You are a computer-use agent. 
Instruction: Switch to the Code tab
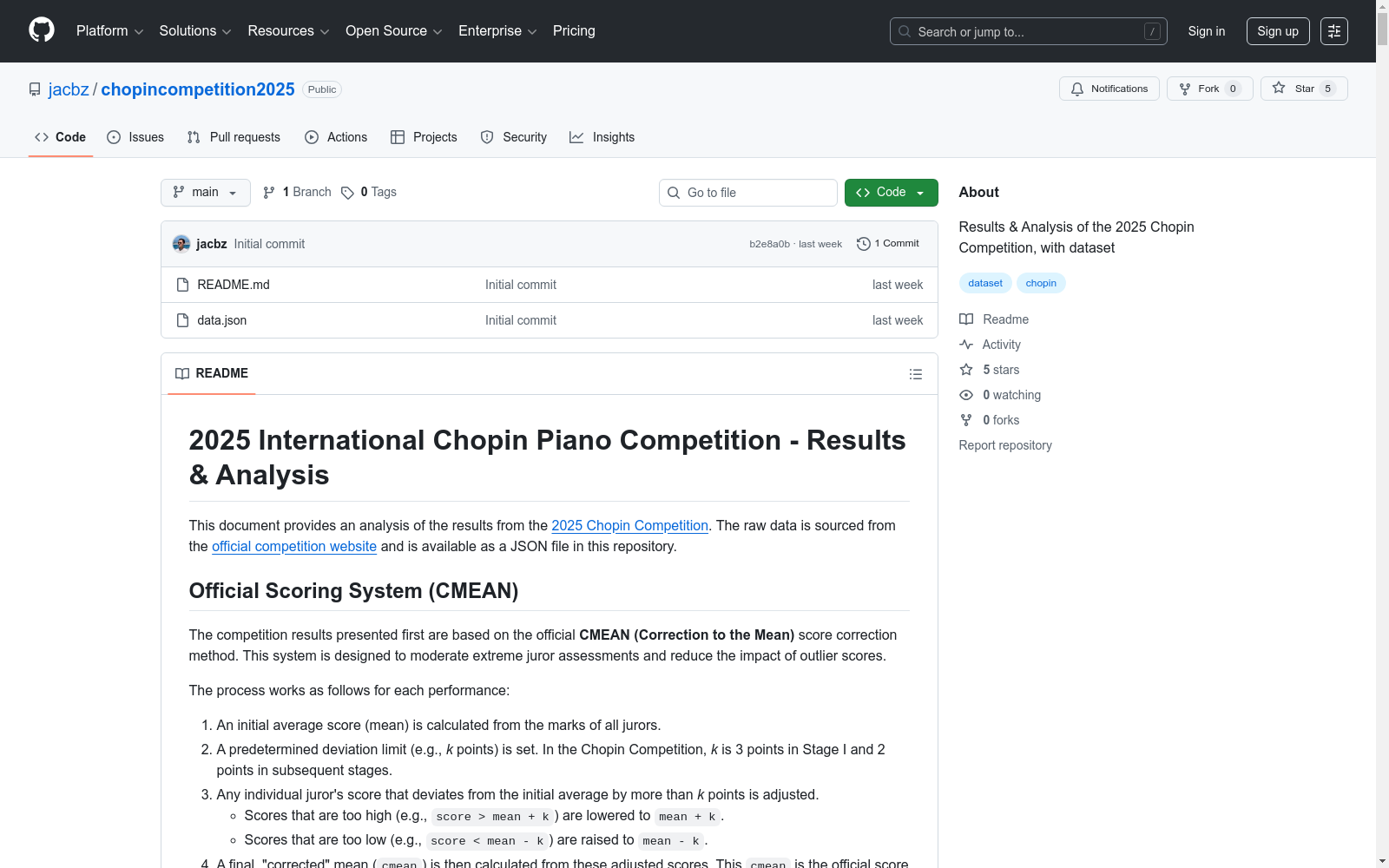[61, 137]
